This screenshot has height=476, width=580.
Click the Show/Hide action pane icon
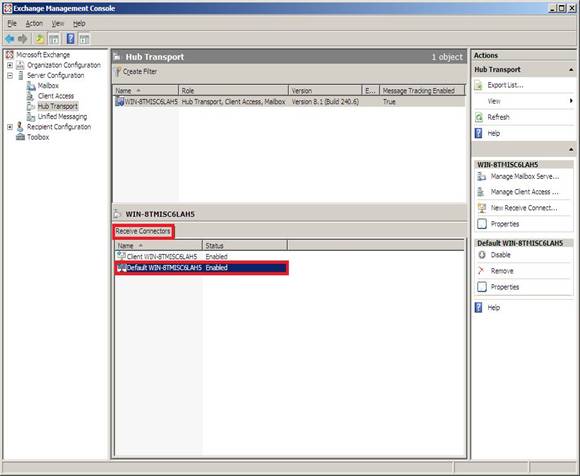pos(84,39)
